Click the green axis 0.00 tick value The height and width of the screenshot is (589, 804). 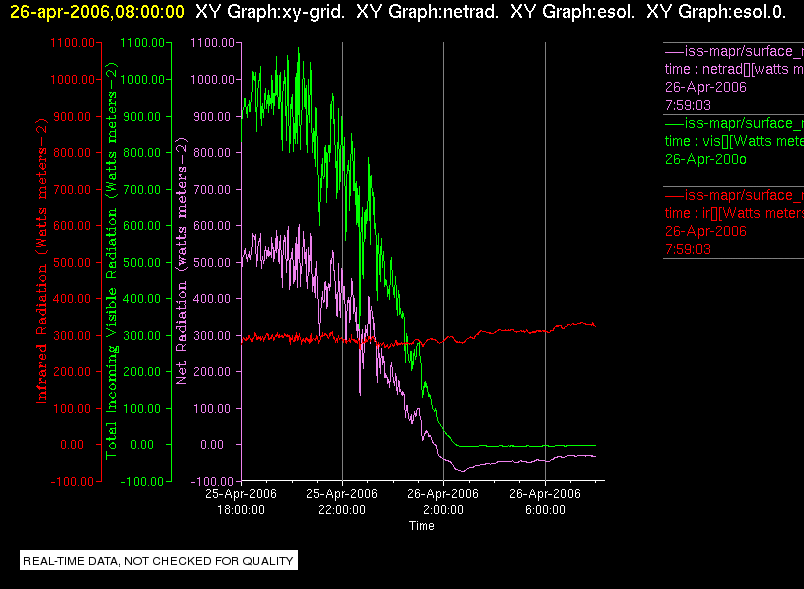point(142,445)
